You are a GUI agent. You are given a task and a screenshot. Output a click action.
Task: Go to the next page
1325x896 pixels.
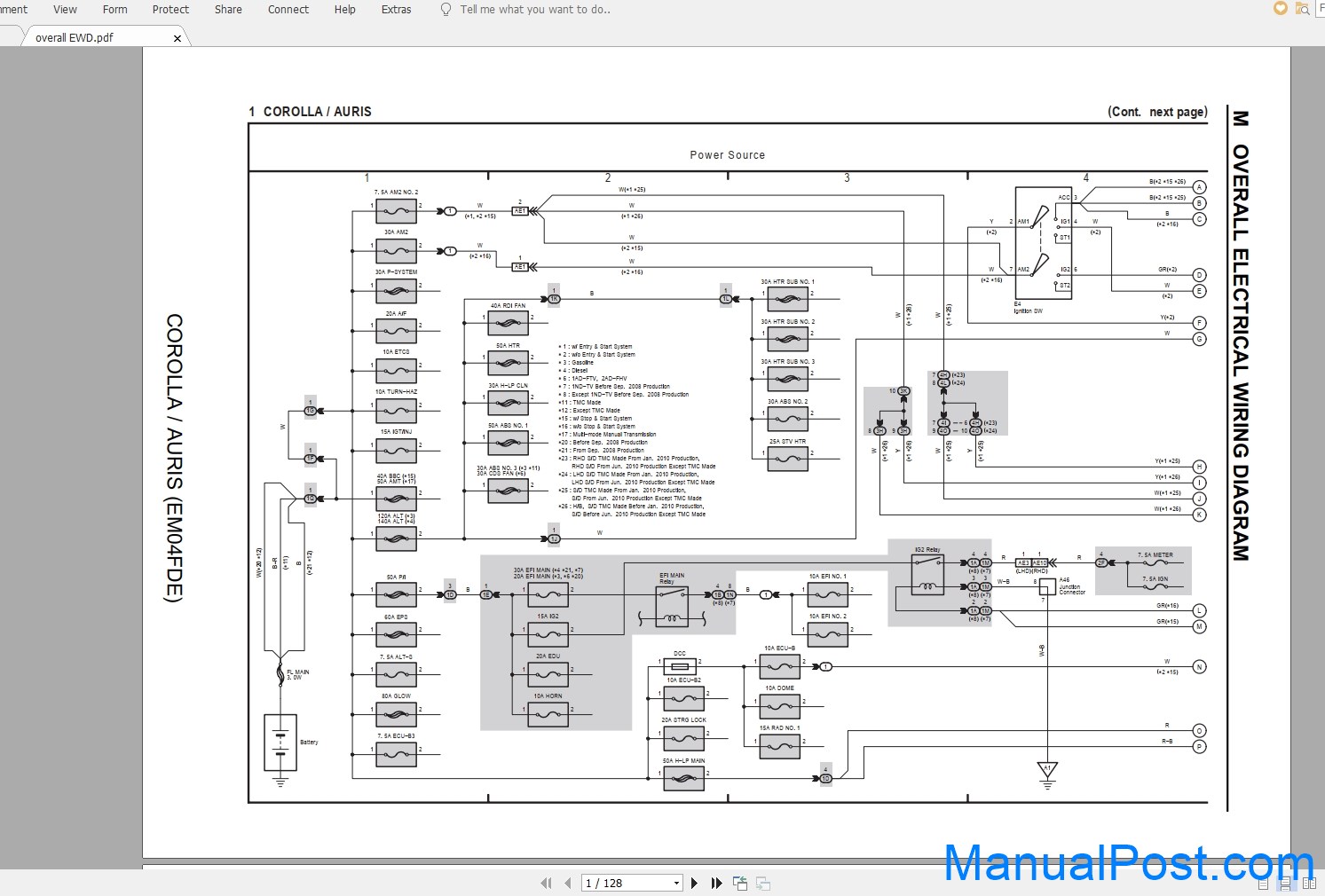694,884
